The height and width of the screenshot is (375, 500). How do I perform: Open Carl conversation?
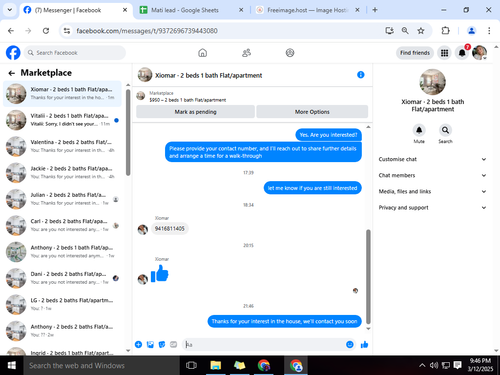tap(62, 225)
